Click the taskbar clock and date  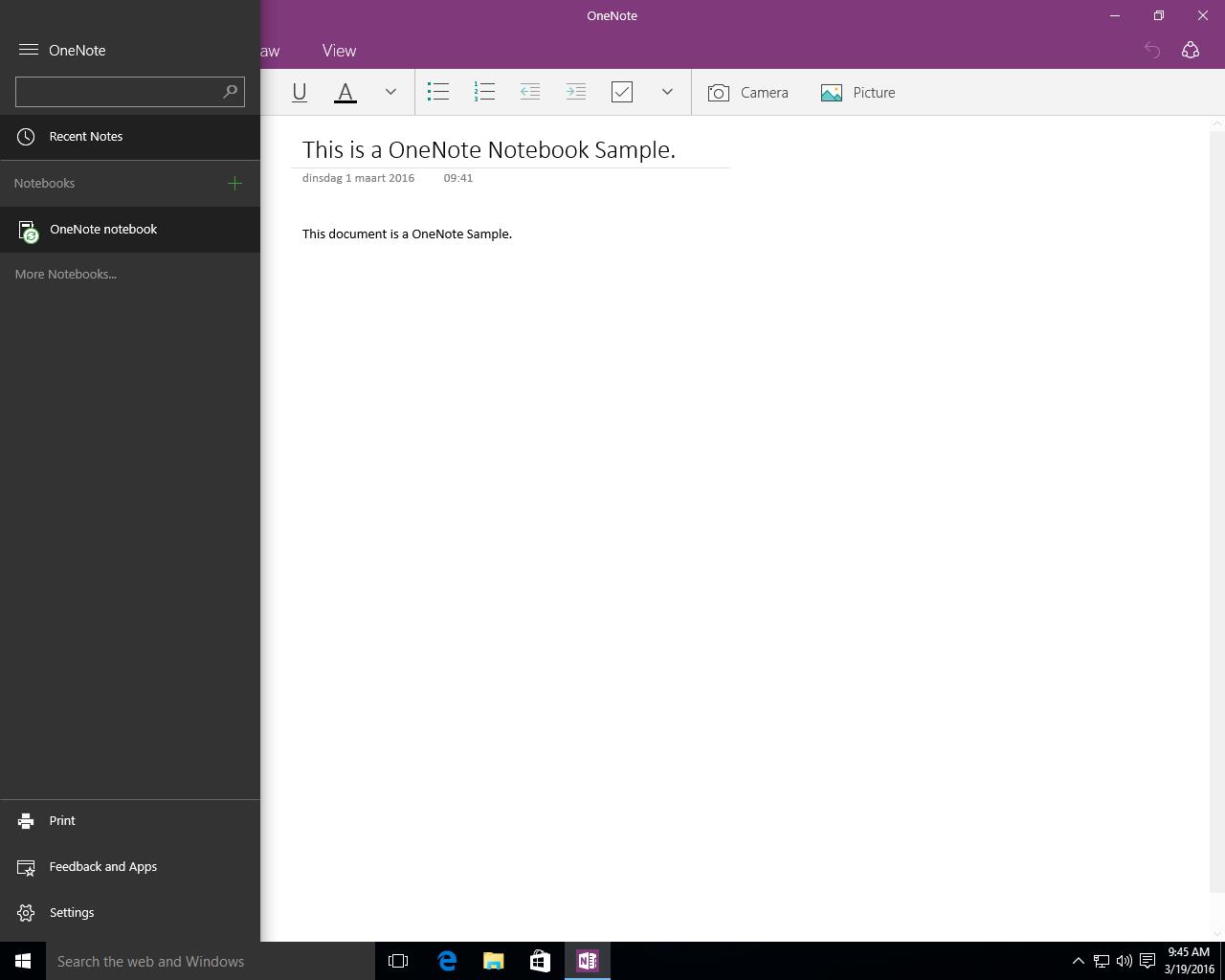(x=1190, y=961)
